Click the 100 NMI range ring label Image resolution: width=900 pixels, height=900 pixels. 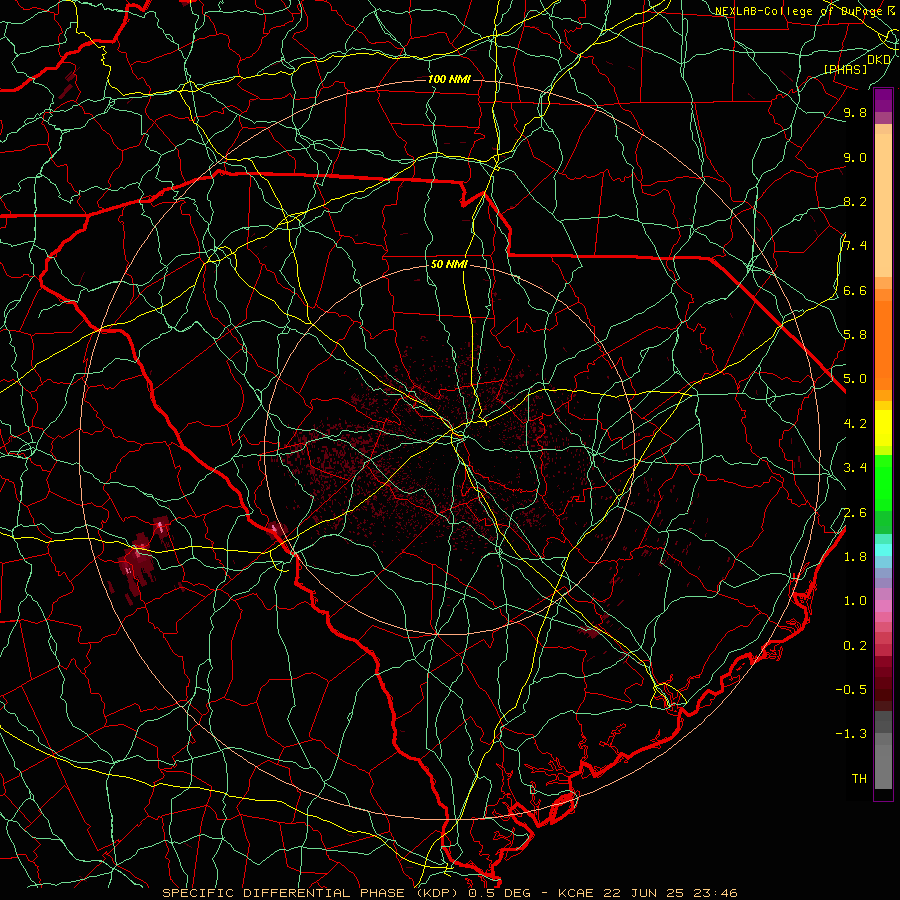pyautogui.click(x=449, y=79)
